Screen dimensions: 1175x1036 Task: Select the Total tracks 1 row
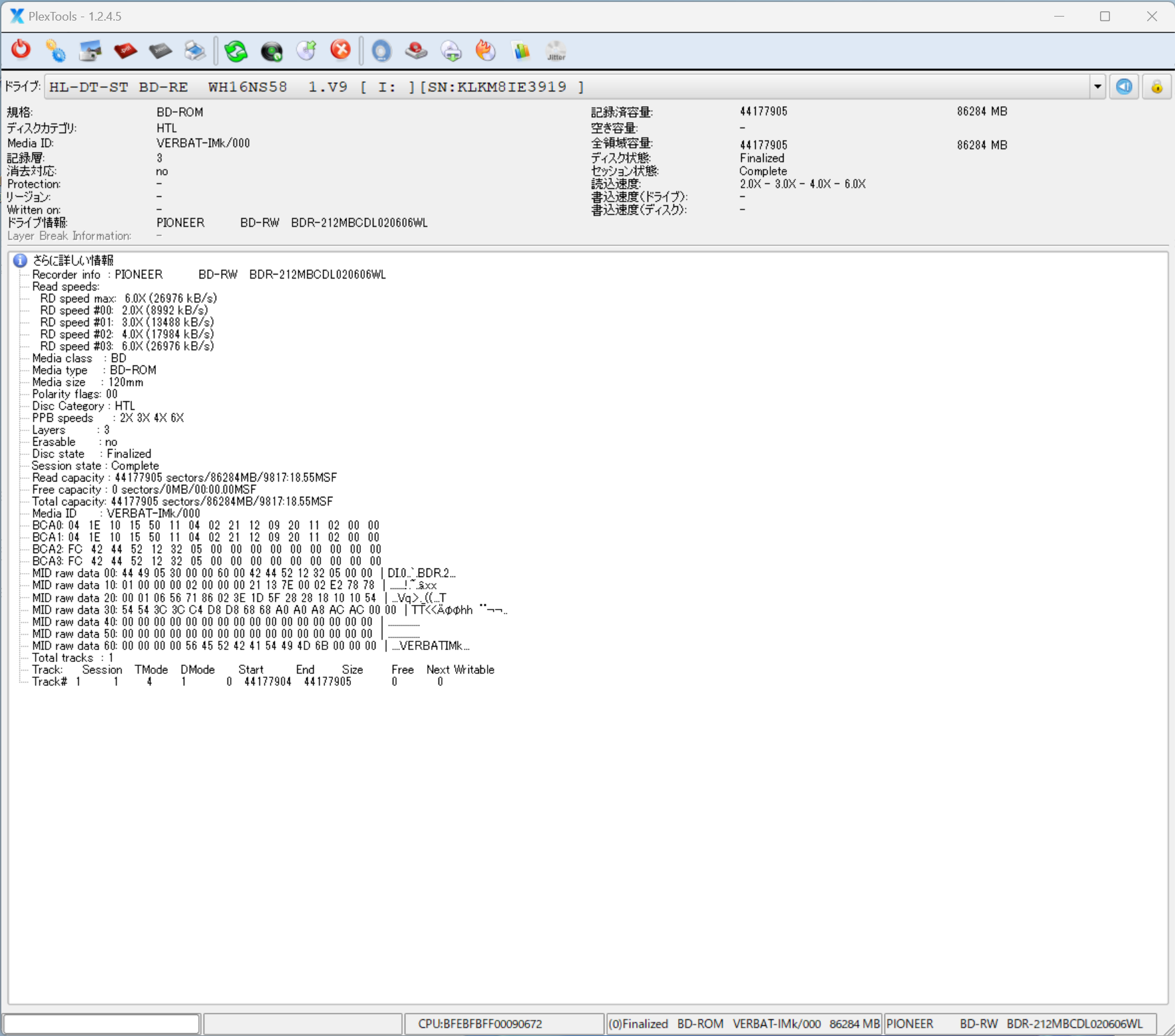coord(73,657)
